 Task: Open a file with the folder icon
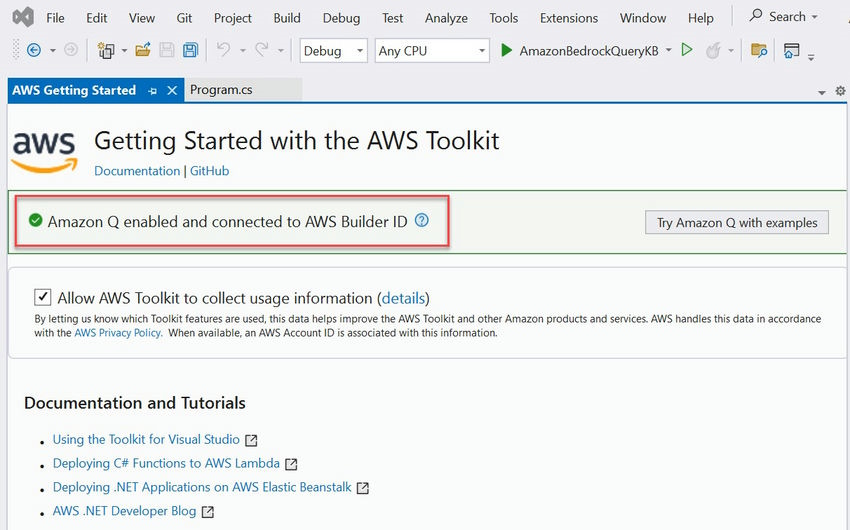143,50
